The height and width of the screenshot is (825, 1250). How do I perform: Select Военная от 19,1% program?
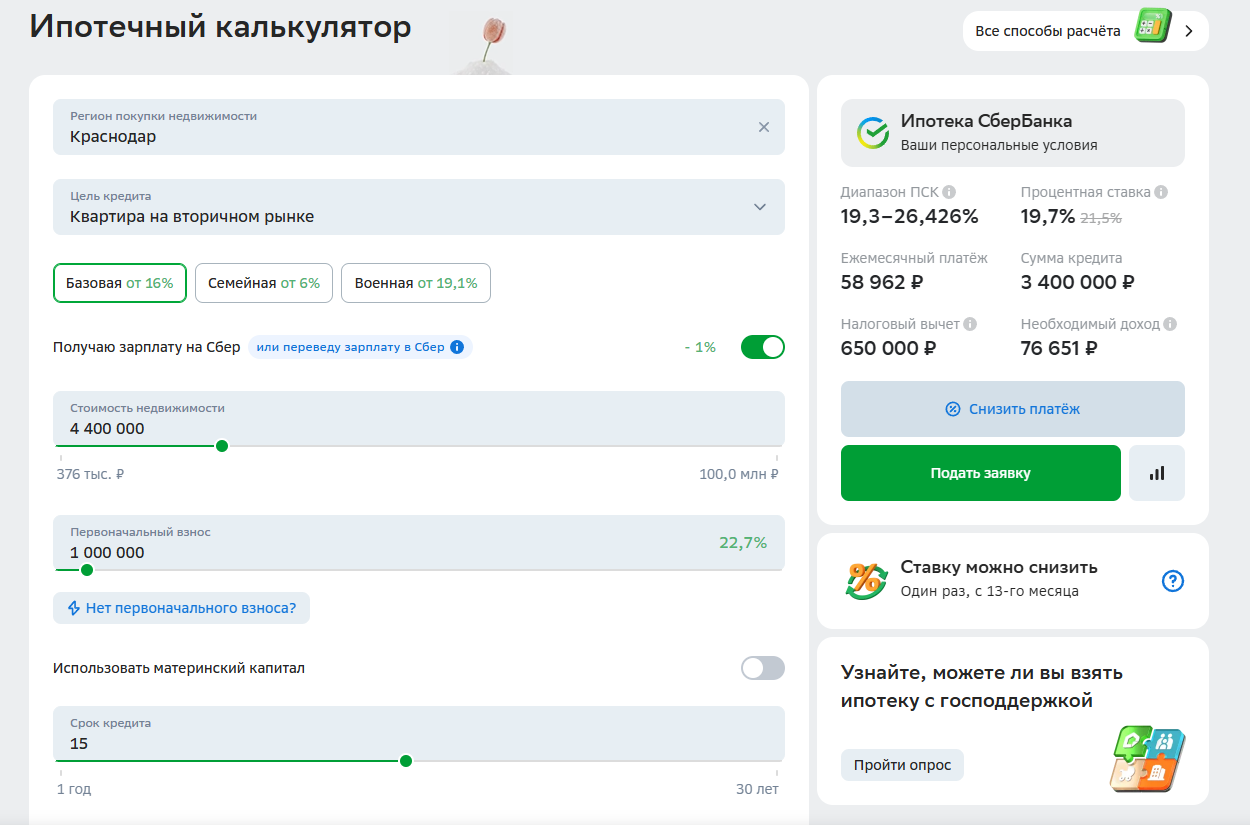point(416,283)
